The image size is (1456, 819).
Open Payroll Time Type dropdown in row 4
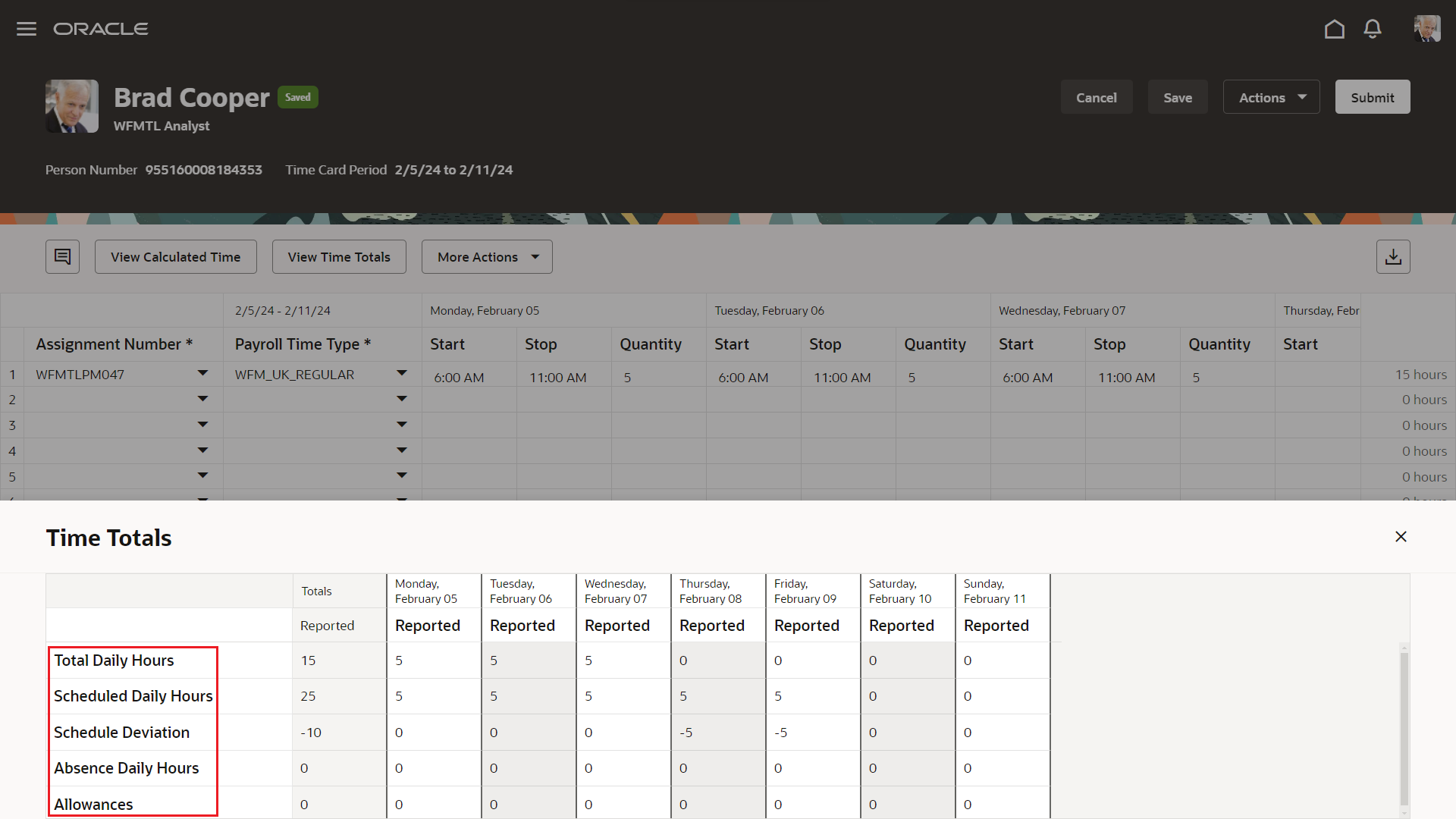pyautogui.click(x=402, y=450)
